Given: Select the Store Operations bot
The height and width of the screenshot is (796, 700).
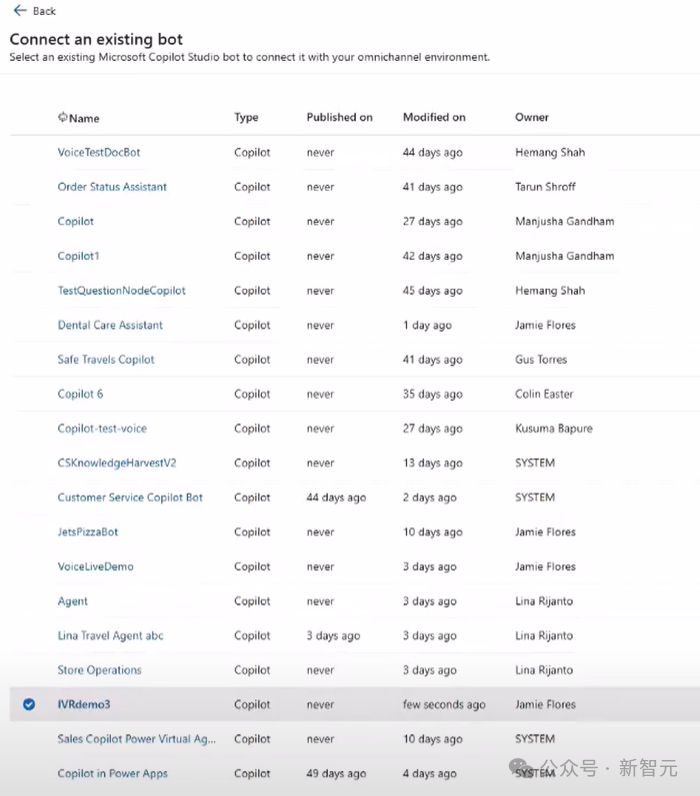Looking at the screenshot, I should [99, 670].
